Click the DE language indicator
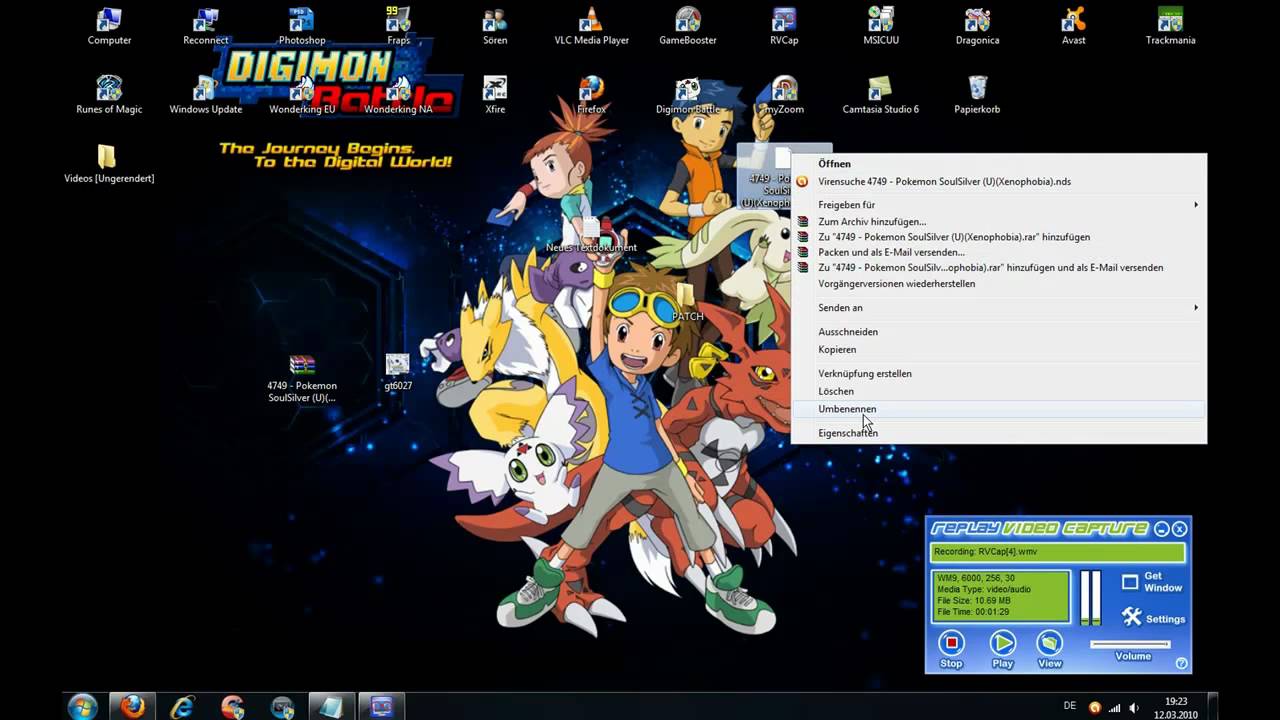This screenshot has height=720, width=1280. (1070, 706)
